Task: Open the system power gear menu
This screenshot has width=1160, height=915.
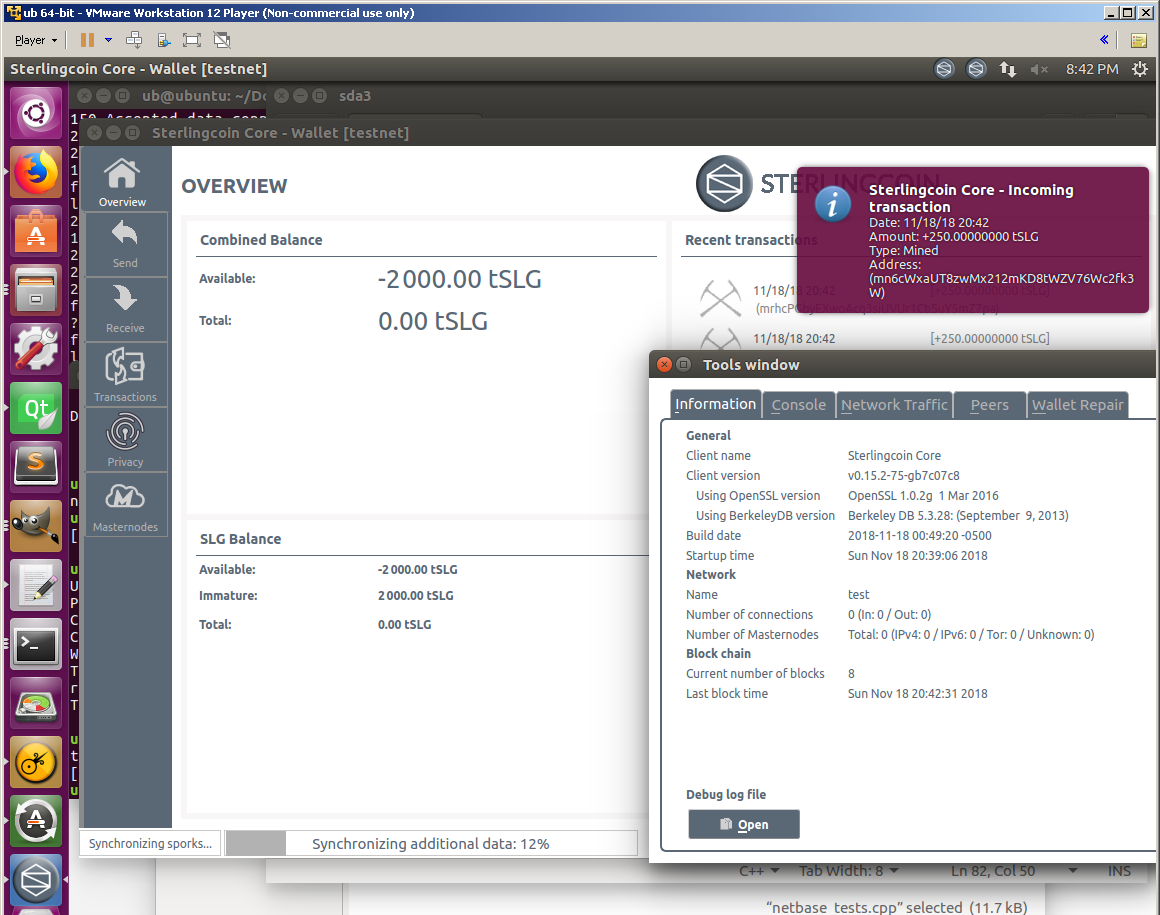Action: point(1140,69)
